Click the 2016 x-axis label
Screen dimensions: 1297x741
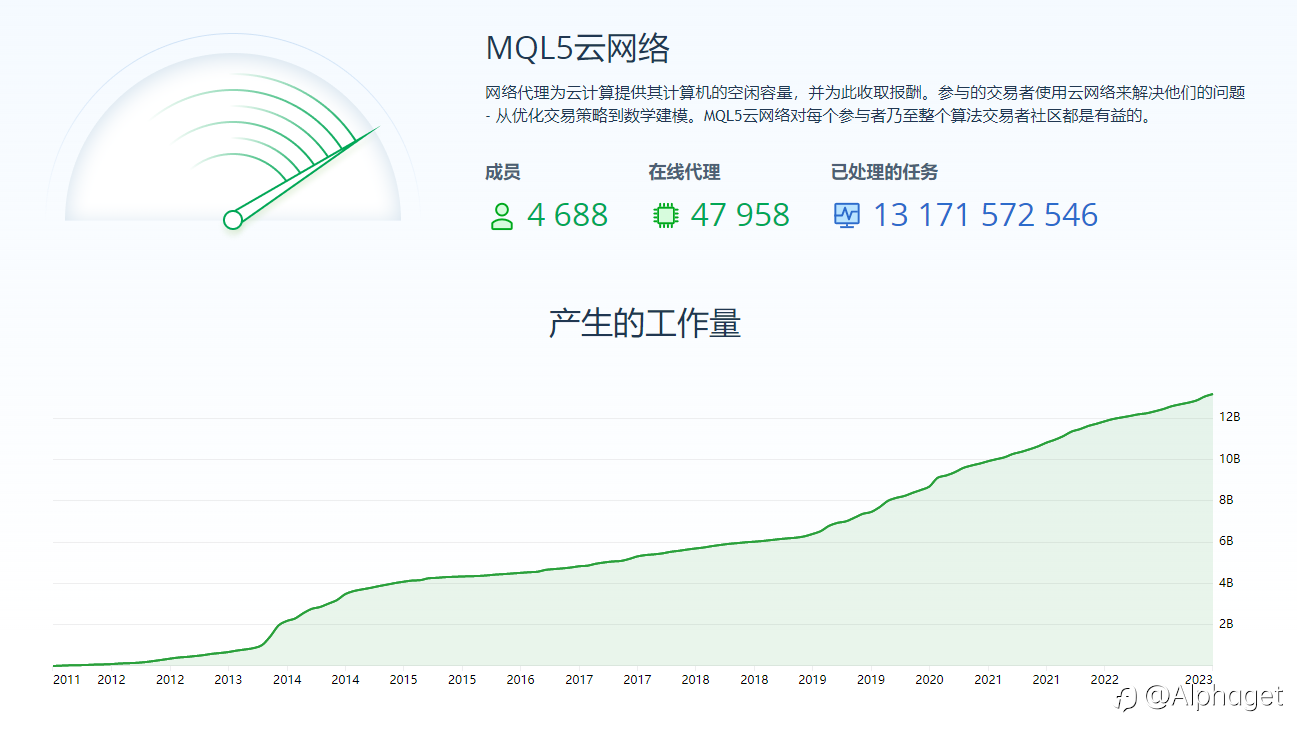520,680
